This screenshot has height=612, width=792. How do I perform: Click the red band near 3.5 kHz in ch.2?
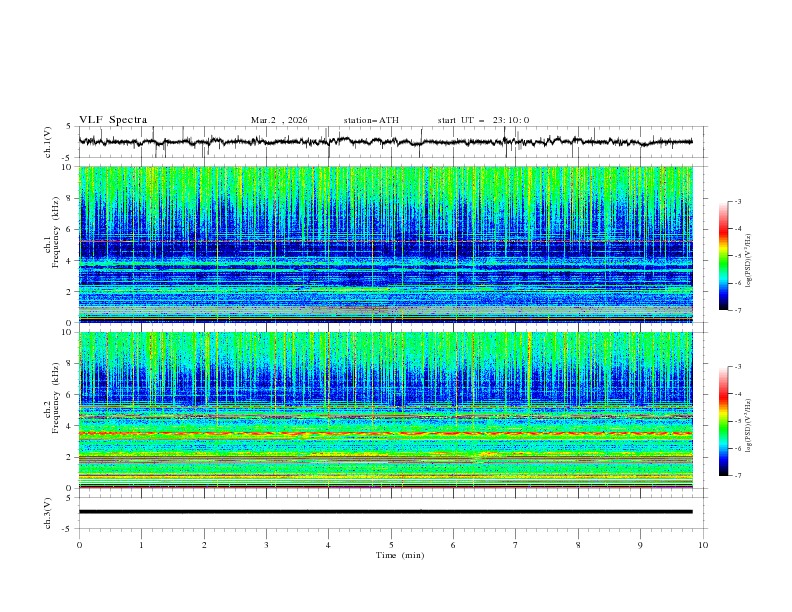385,433
